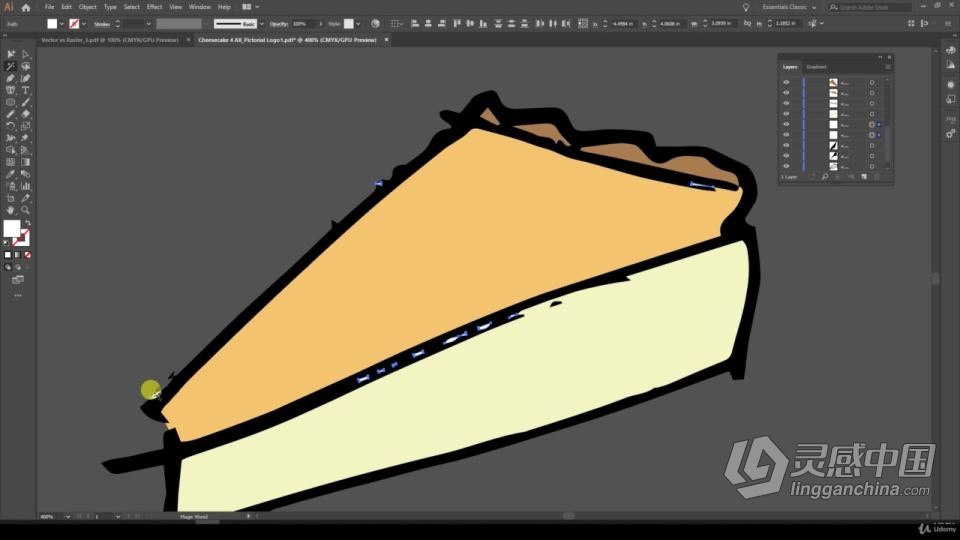This screenshot has width=960, height=540.
Task: Select the Column Graph tool
Action: click(x=25, y=186)
